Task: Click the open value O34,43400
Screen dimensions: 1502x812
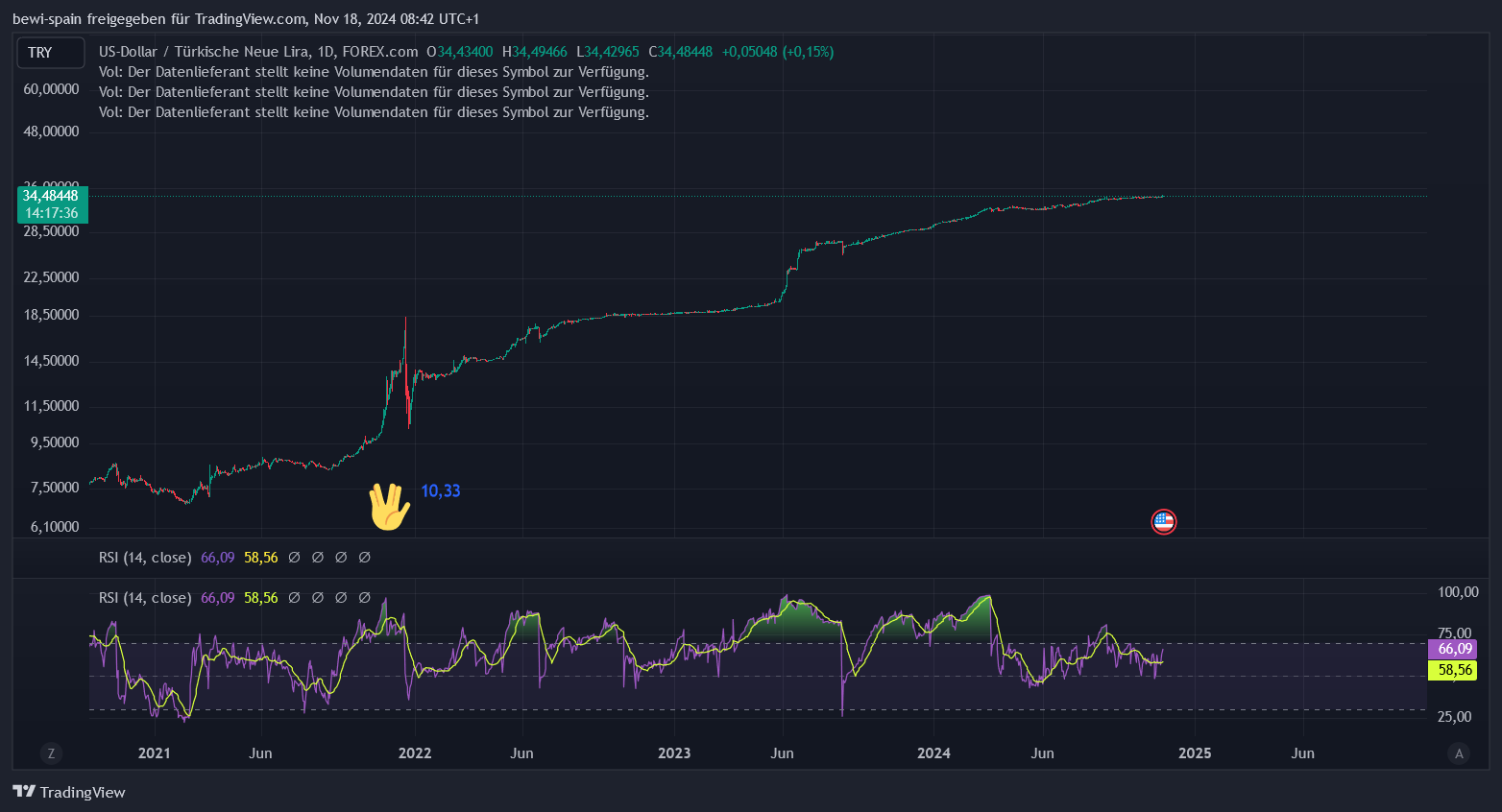Action: point(460,52)
